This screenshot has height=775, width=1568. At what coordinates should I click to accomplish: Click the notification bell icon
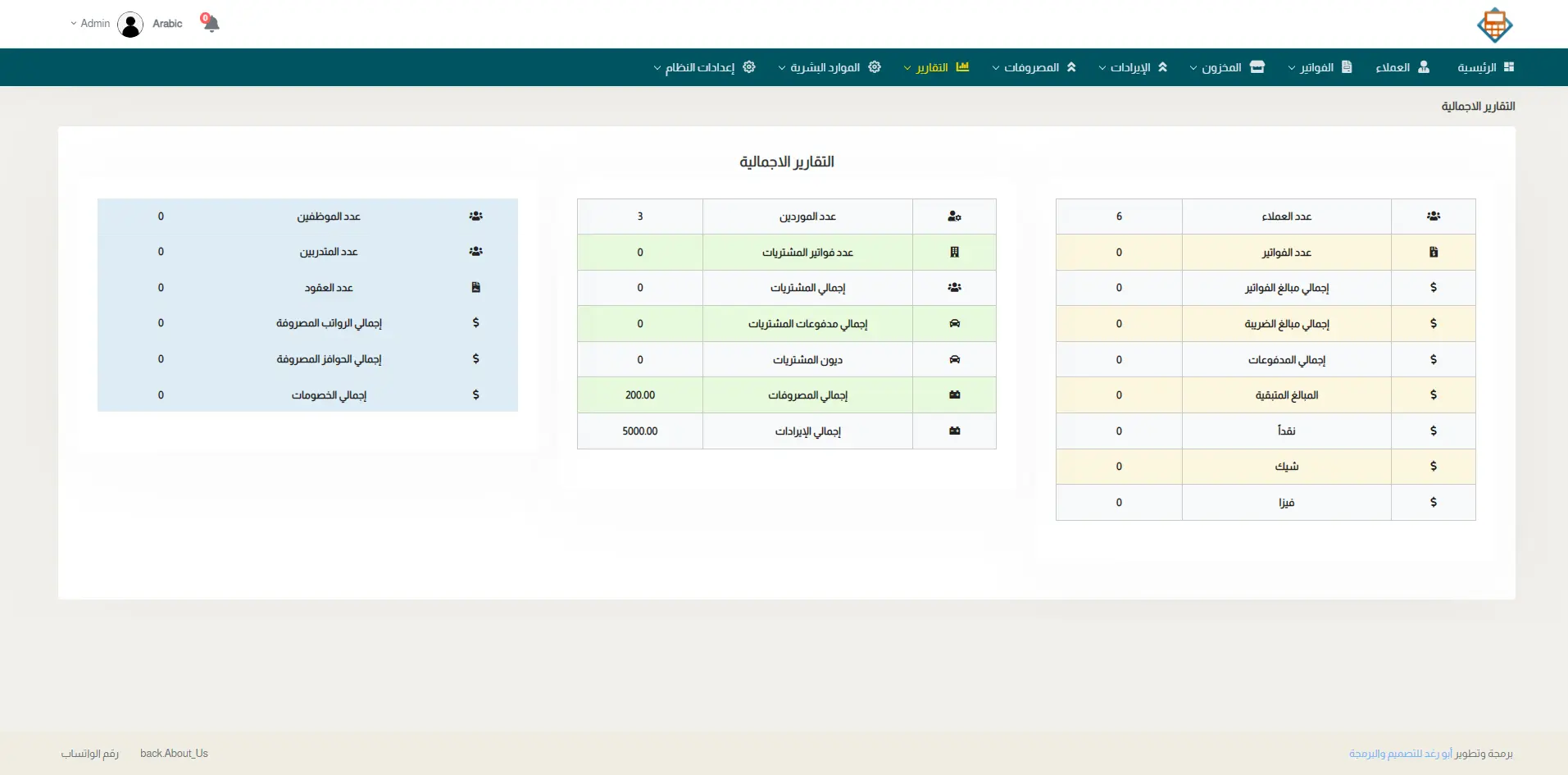tap(211, 23)
